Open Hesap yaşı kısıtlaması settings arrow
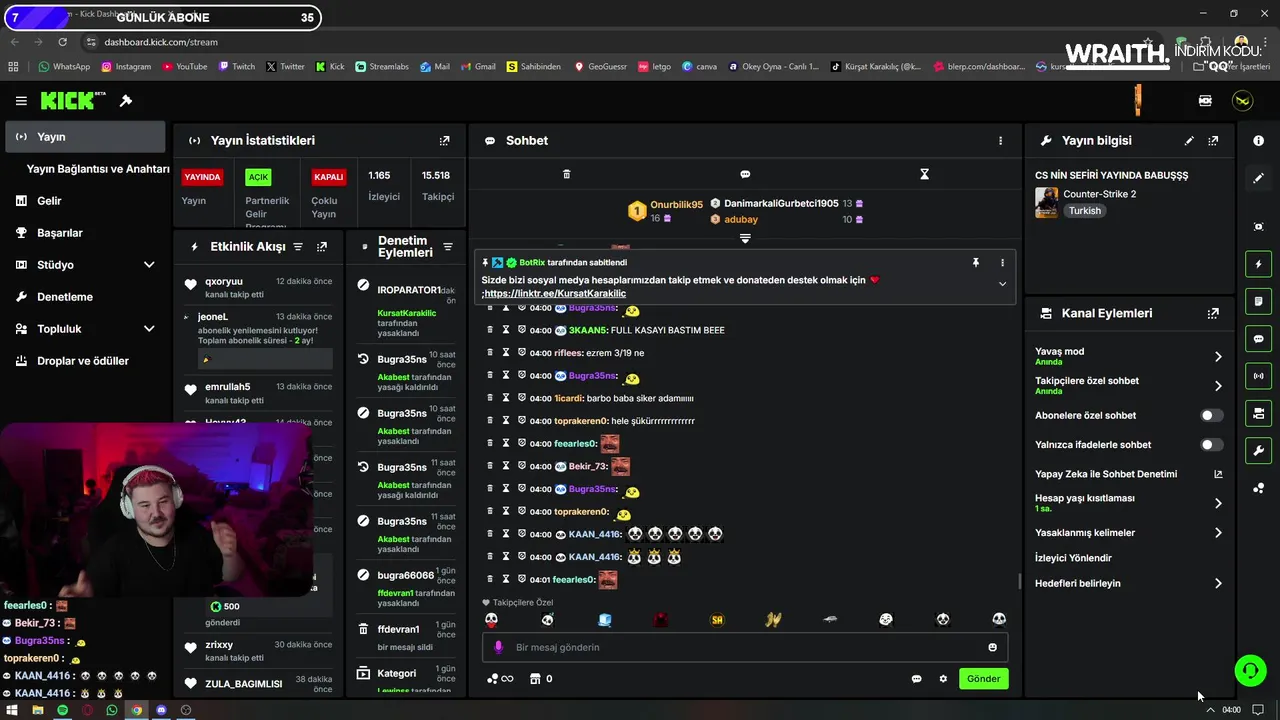1280x720 pixels. (x=1218, y=503)
